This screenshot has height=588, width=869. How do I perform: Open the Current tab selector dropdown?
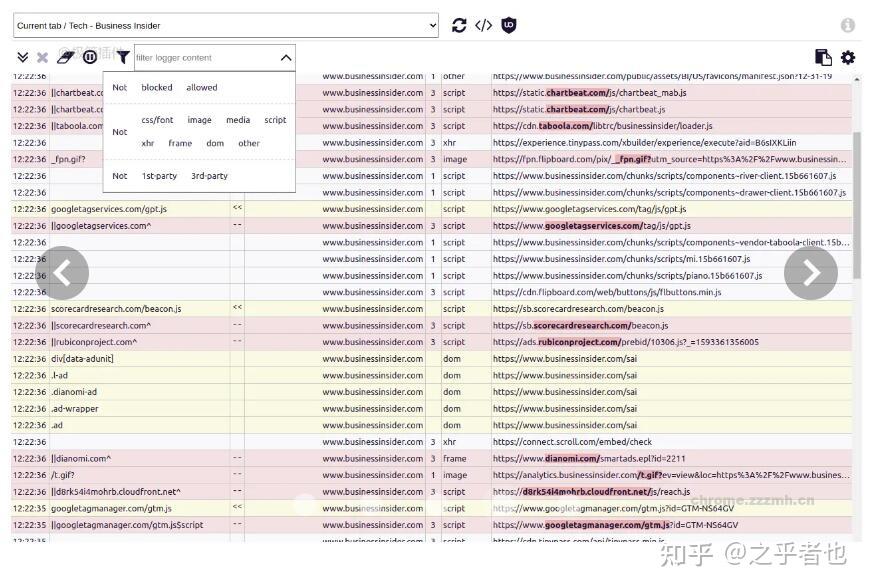[226, 25]
